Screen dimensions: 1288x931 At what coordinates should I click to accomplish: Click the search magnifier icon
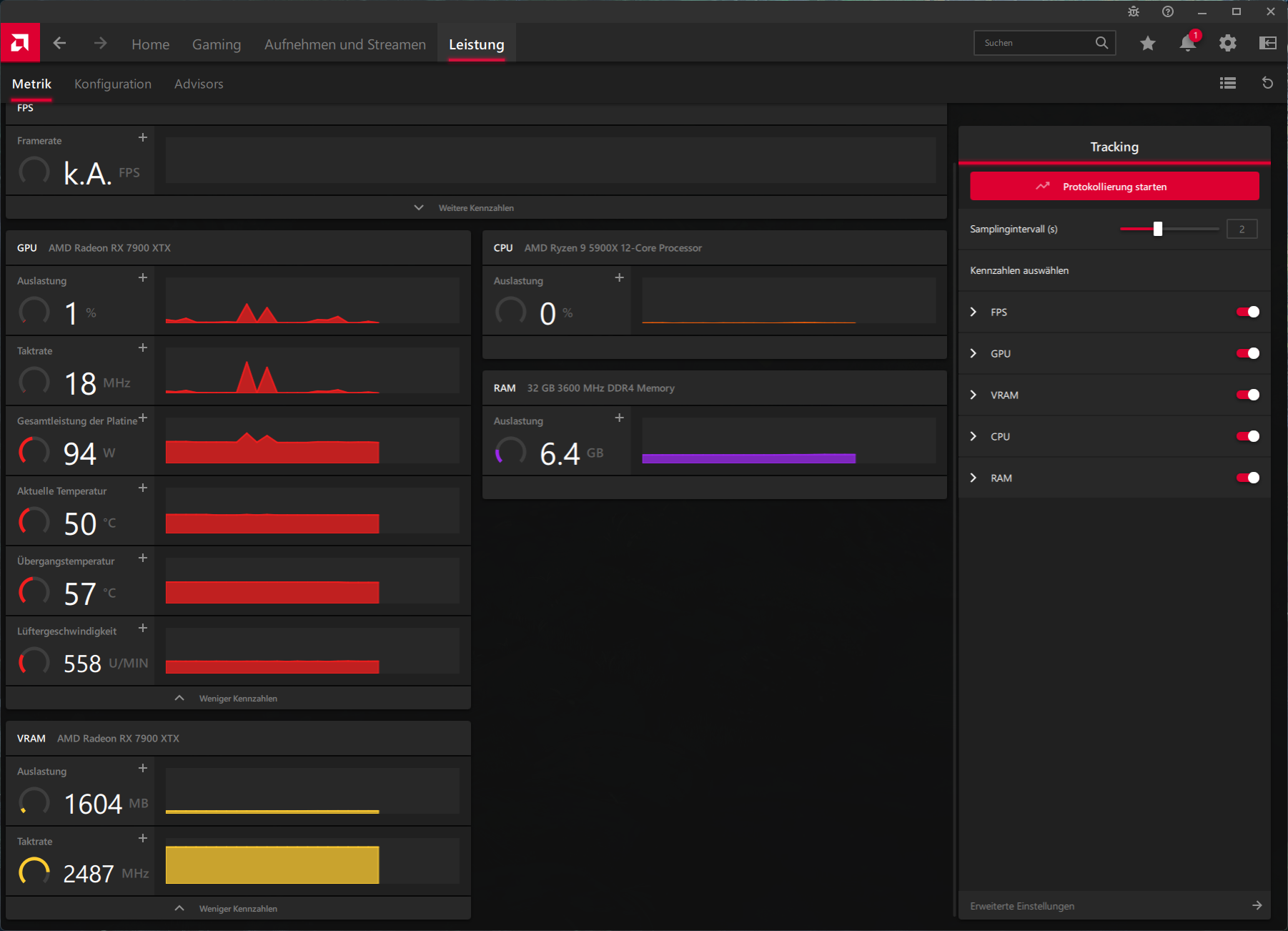point(1101,43)
